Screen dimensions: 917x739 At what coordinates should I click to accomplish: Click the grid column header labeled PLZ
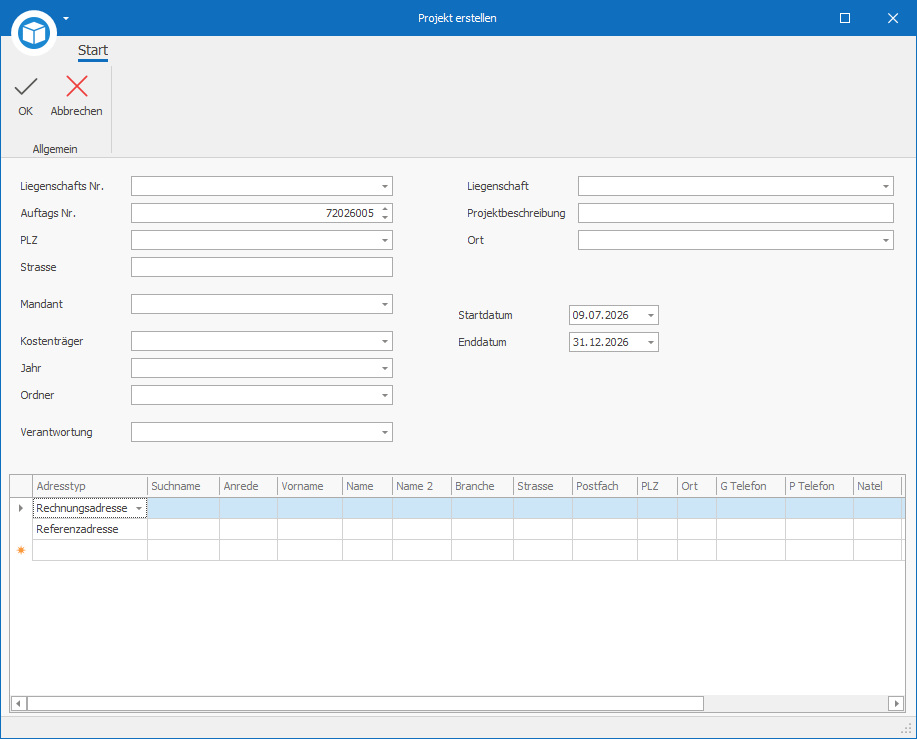657,486
